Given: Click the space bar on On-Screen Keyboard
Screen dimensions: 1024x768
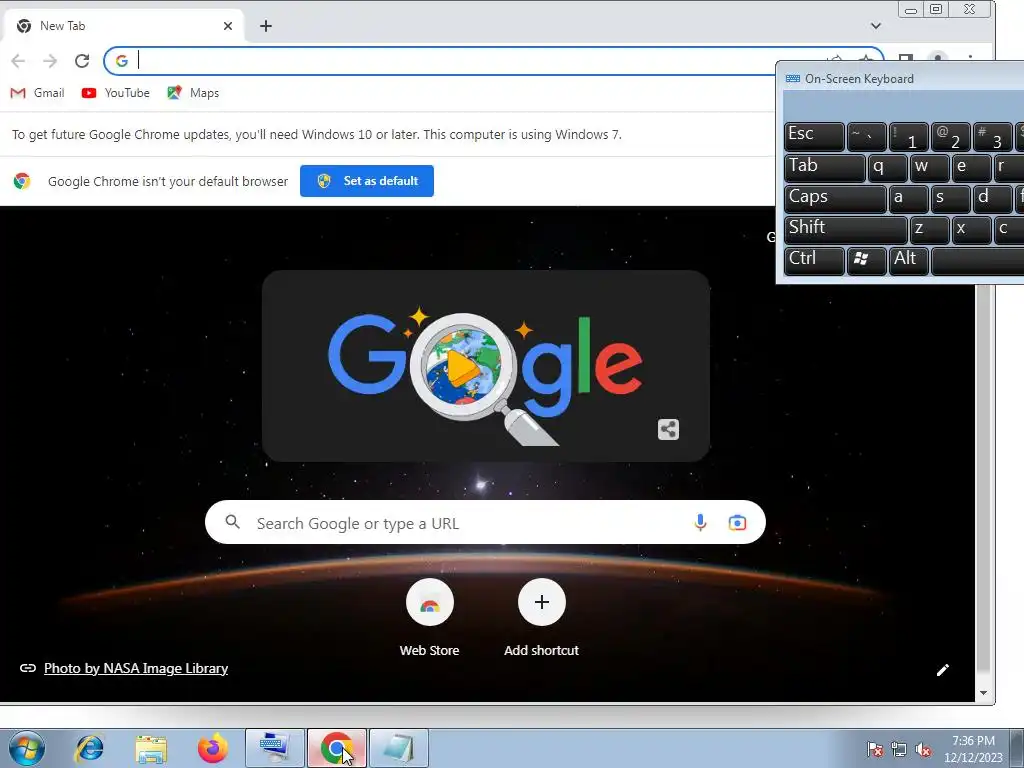Looking at the screenshot, I should coord(977,261).
